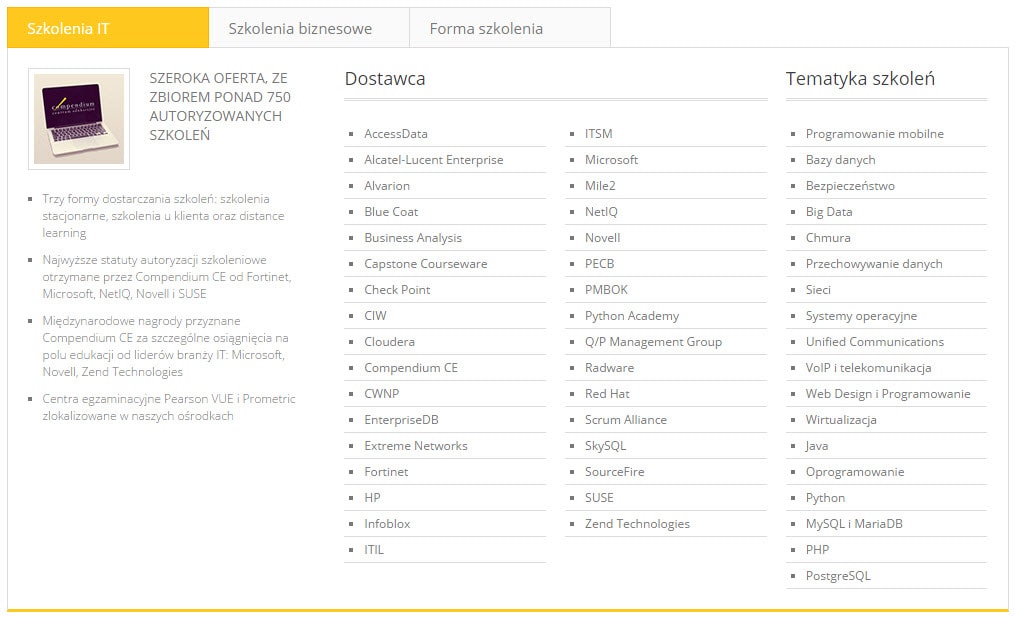Click the Red Hat provider link
1015x618 pixels.
pyautogui.click(x=607, y=394)
